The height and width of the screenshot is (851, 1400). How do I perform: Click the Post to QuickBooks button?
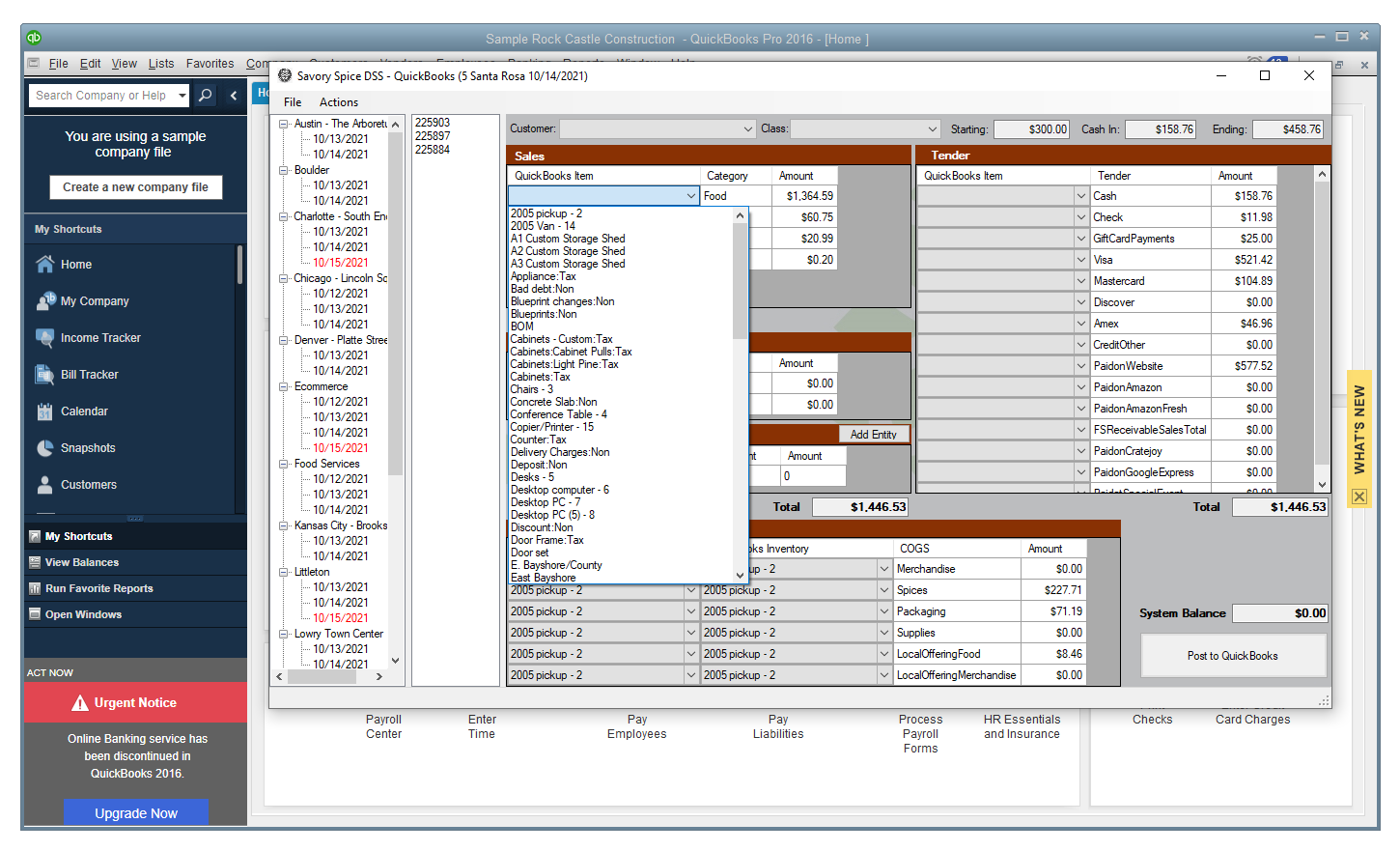[x=1232, y=656]
